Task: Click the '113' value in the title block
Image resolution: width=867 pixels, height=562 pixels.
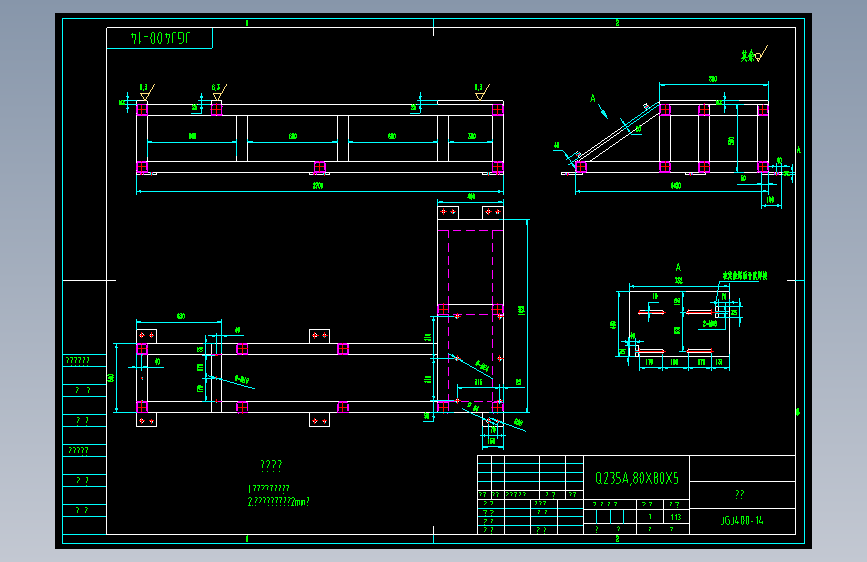Action: tap(676, 517)
